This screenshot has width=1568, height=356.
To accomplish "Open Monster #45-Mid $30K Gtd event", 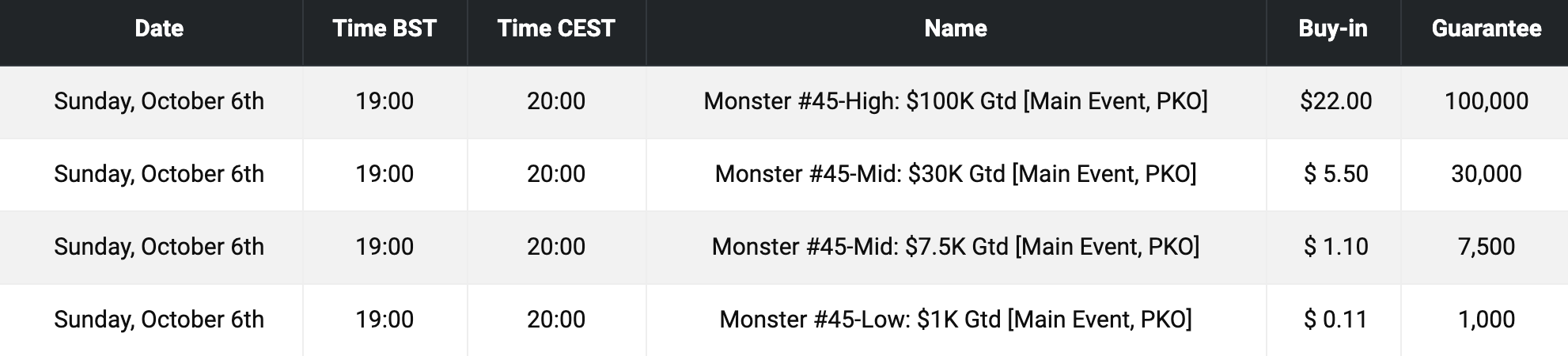I will 956,174.
